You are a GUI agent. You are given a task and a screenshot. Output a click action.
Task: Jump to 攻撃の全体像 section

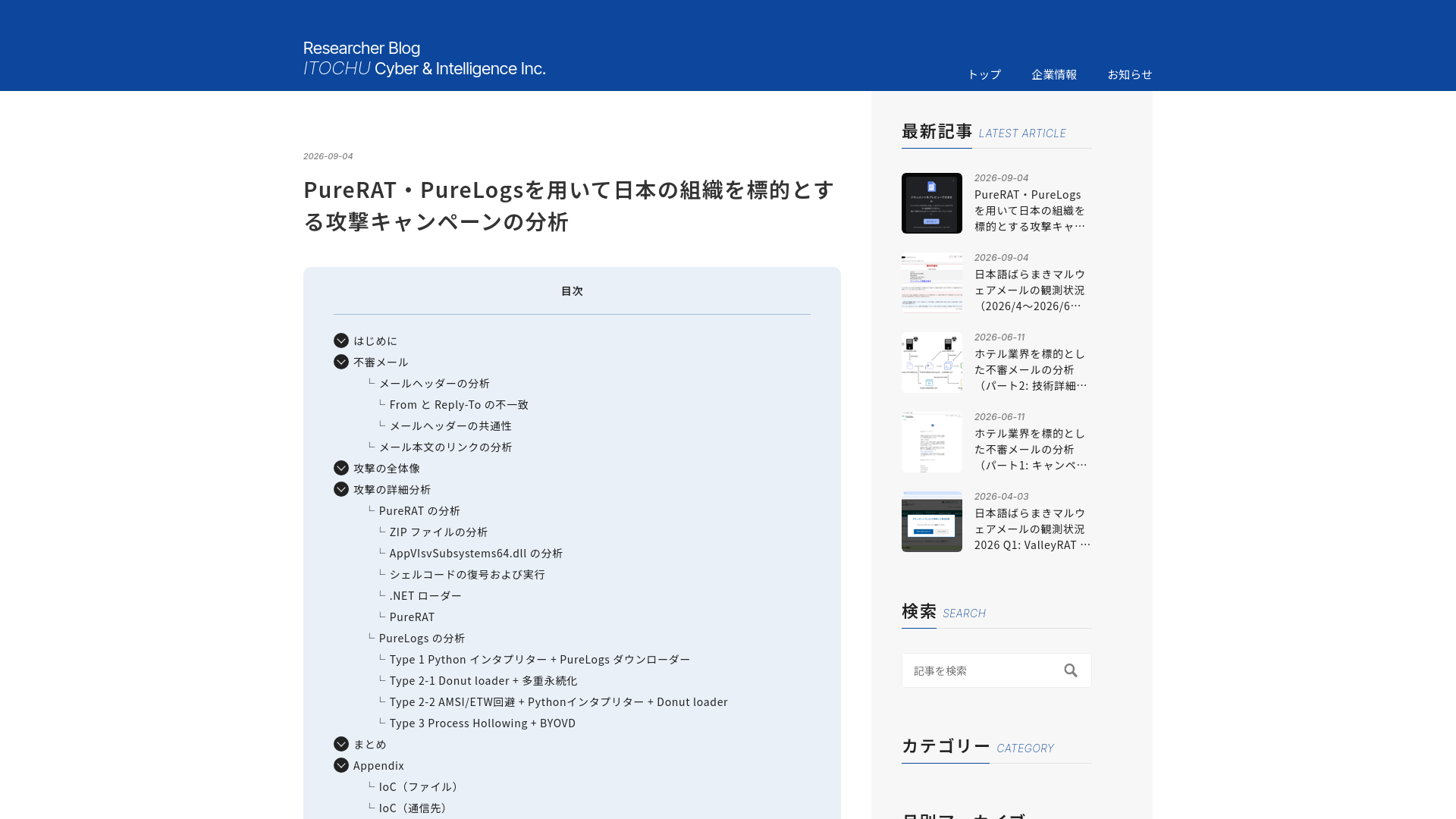coord(387,468)
